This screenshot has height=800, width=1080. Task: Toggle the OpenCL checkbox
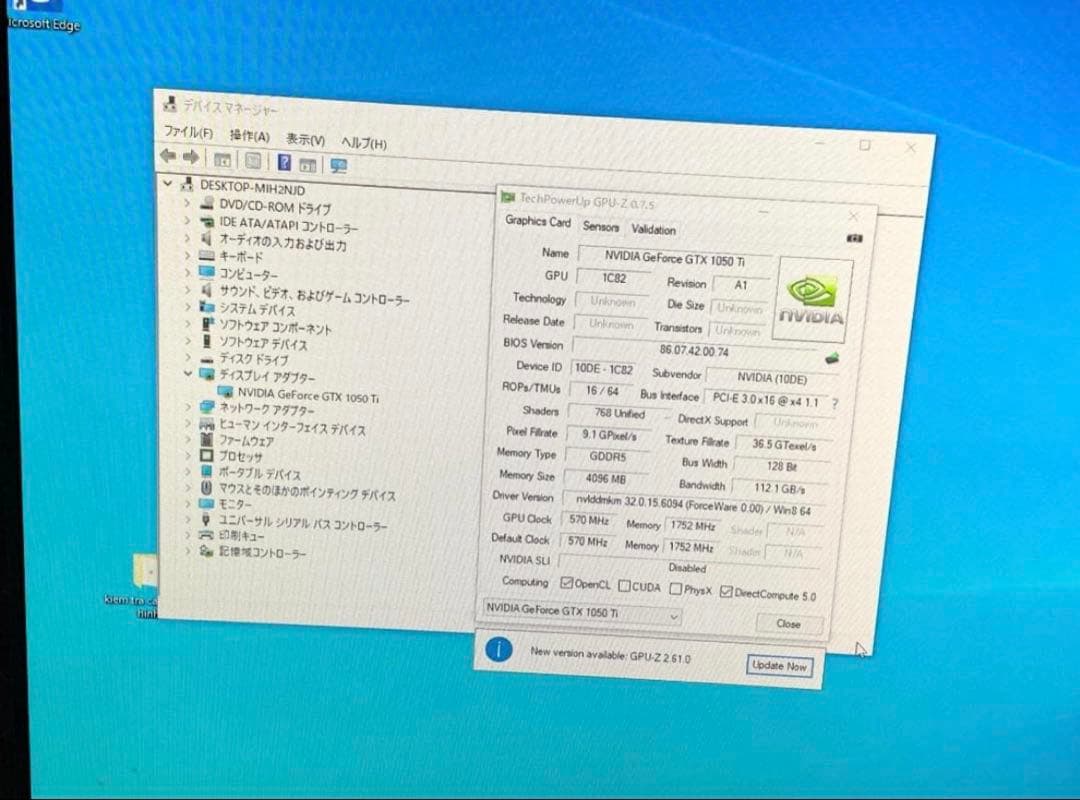(x=567, y=584)
